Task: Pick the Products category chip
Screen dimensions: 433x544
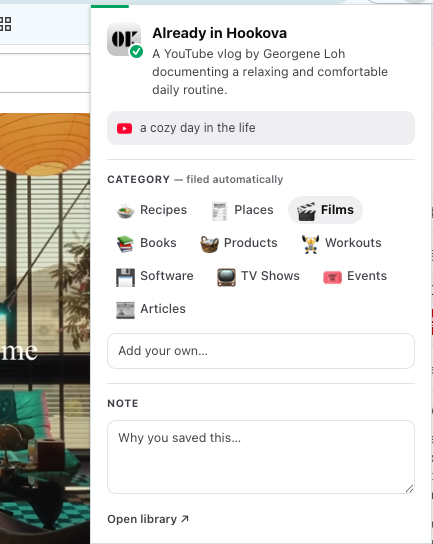Action: pyautogui.click(x=239, y=243)
